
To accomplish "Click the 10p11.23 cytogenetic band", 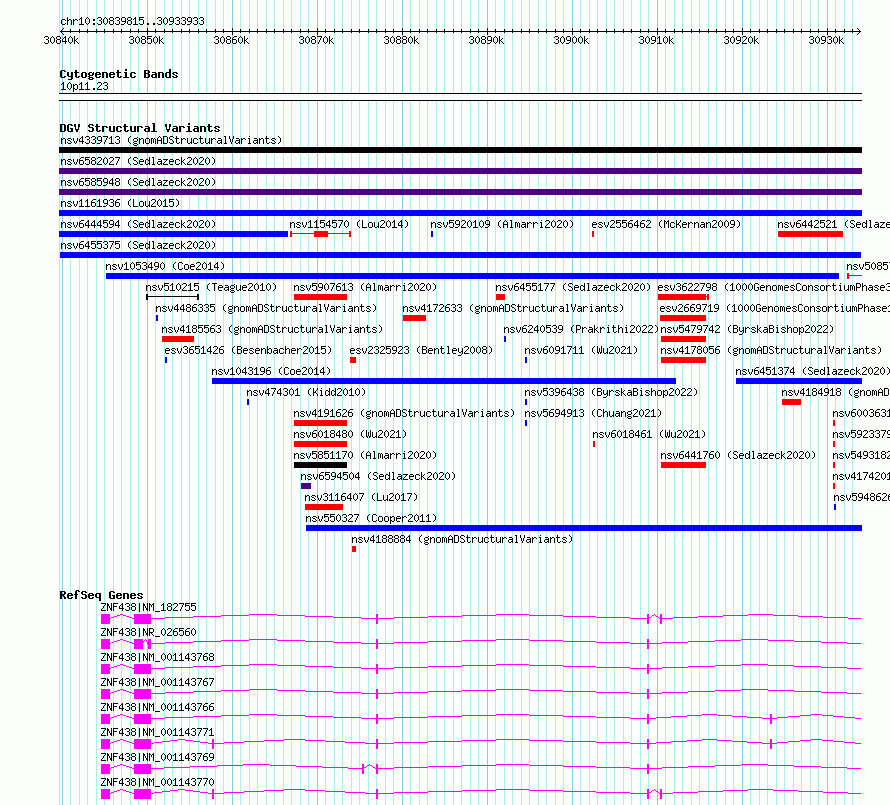I will [x=84, y=86].
